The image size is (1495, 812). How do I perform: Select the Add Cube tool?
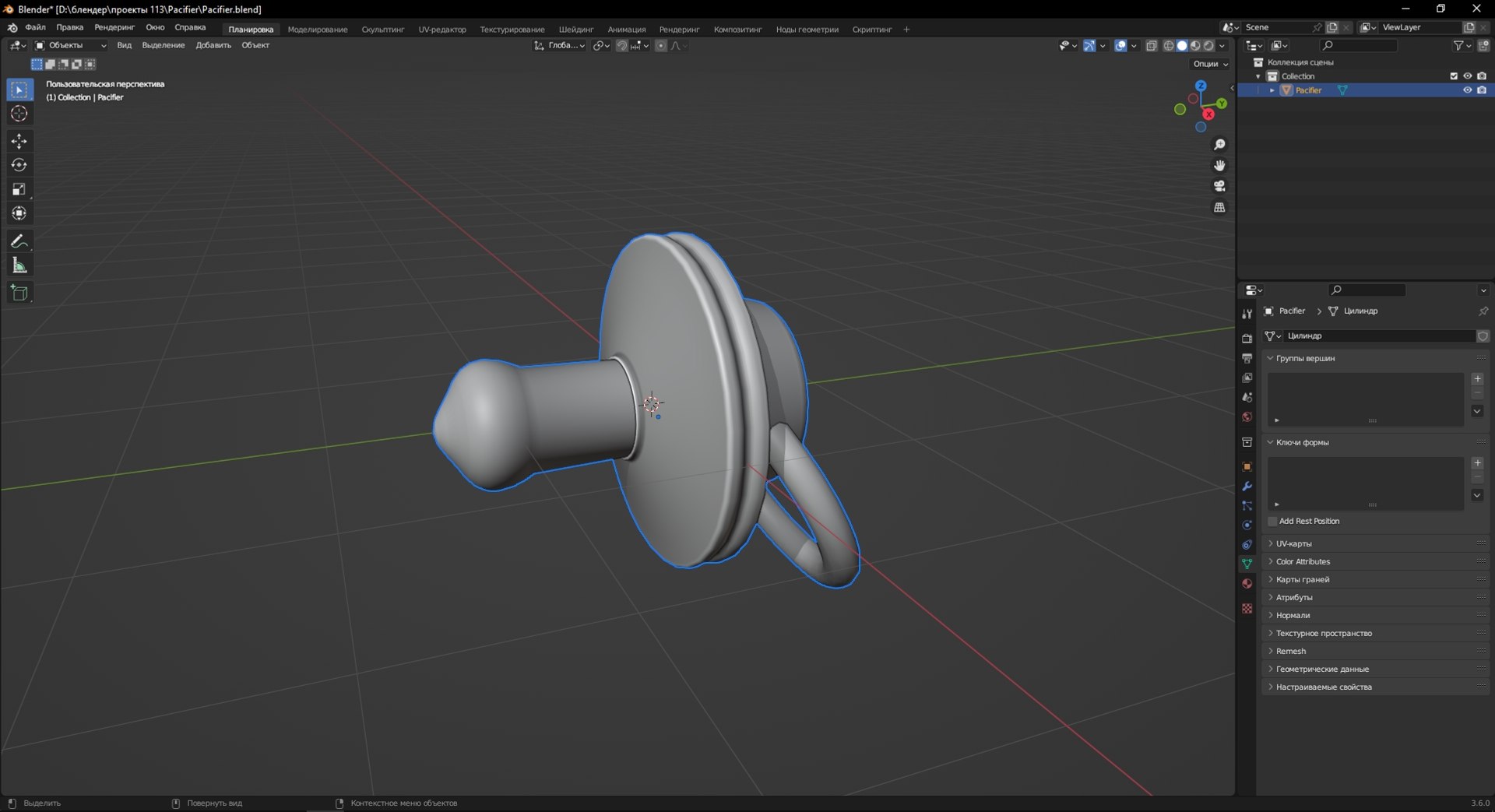19,293
